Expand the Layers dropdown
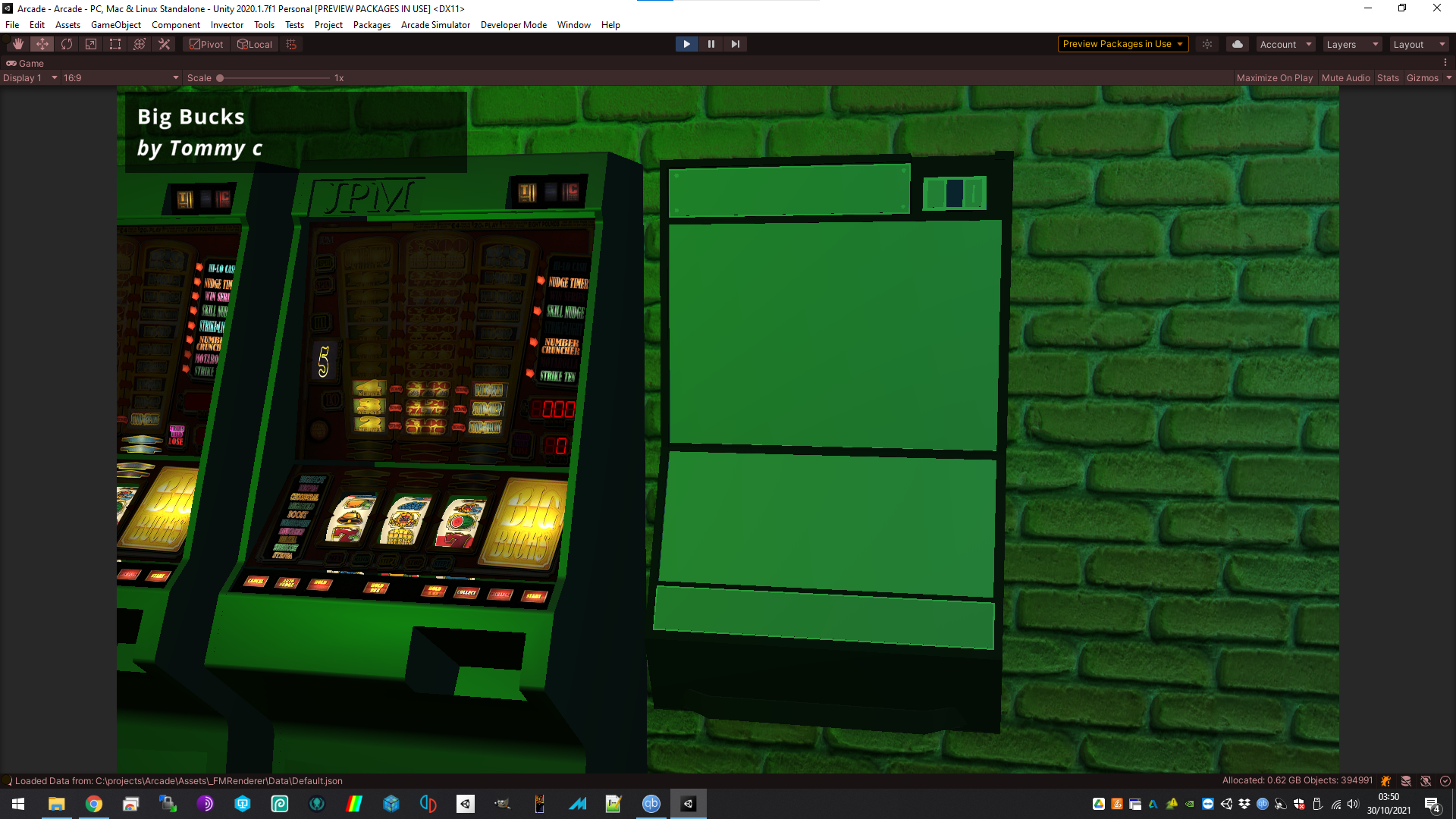 click(1351, 44)
